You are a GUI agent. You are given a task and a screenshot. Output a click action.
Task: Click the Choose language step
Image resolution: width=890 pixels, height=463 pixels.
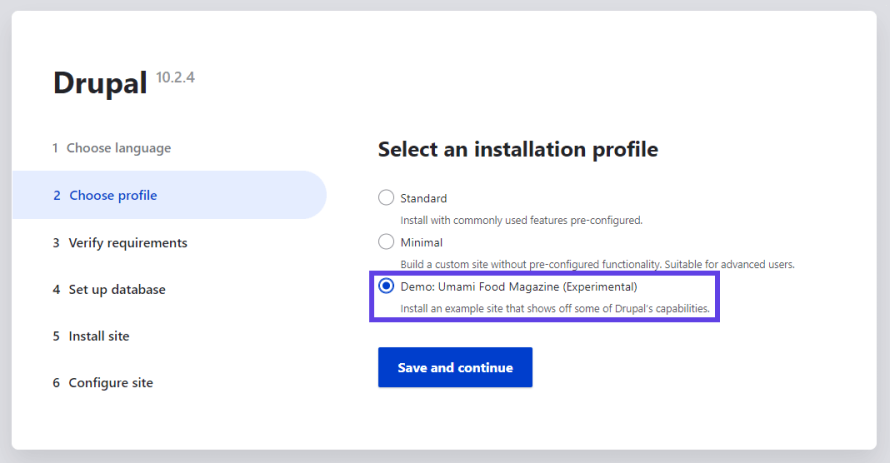(112, 148)
